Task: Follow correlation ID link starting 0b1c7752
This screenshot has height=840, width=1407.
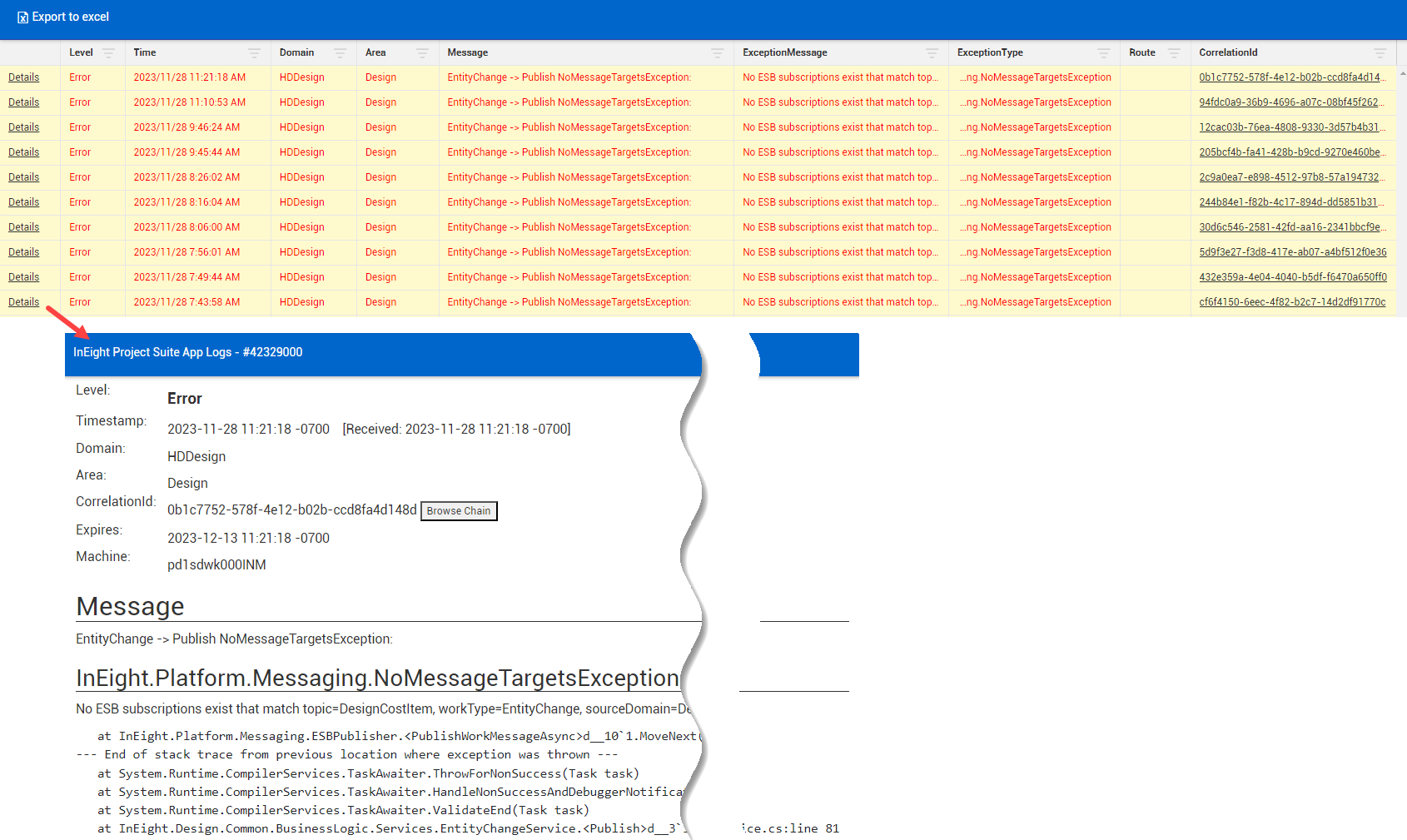Action: pyautogui.click(x=1292, y=77)
